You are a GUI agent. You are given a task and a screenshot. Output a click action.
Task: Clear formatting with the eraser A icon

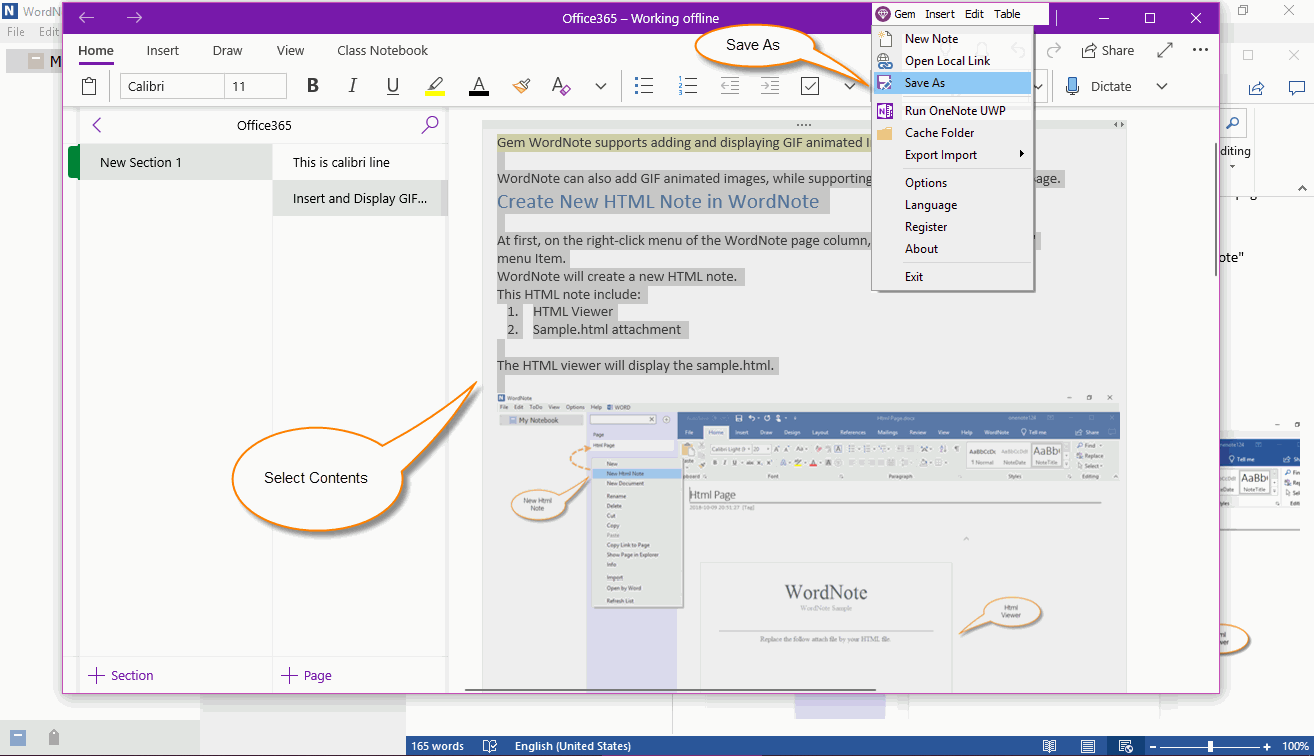pos(561,86)
